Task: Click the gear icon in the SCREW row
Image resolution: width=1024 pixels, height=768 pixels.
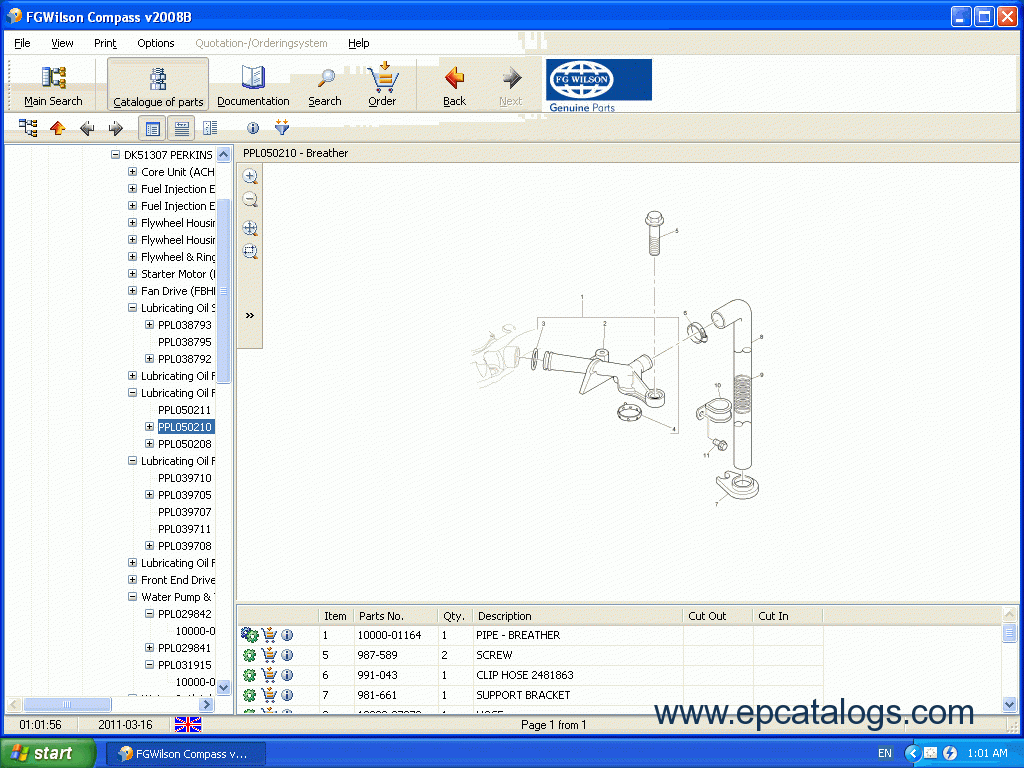Action: [x=249, y=655]
